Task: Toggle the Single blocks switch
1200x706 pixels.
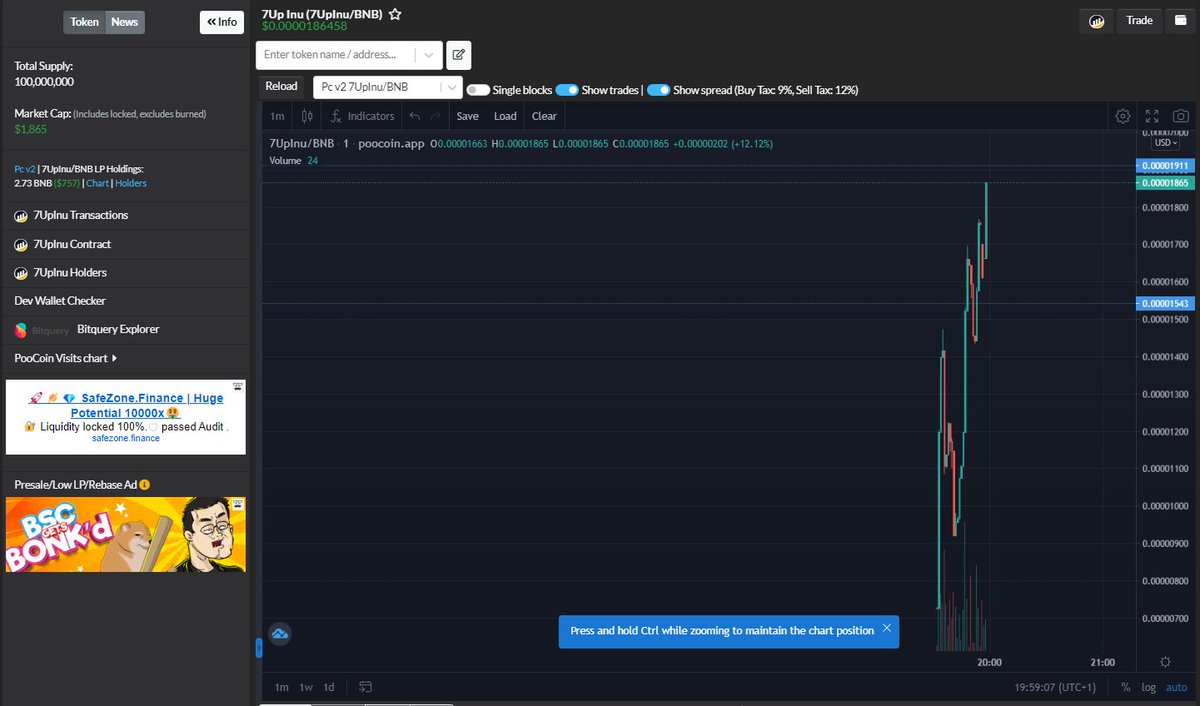Action: [478, 90]
